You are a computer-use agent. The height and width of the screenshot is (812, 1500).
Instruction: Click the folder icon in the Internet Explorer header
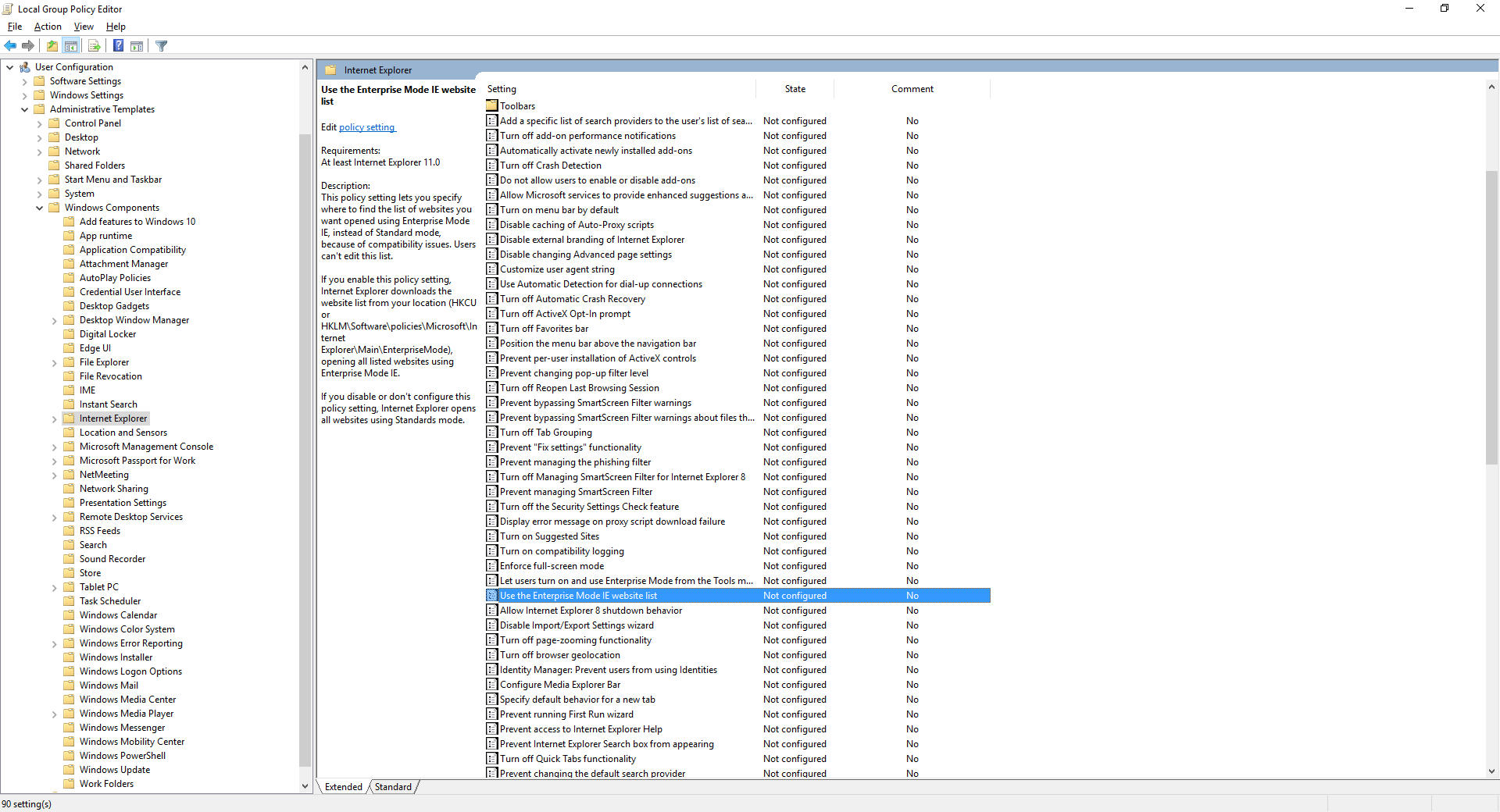pos(330,70)
